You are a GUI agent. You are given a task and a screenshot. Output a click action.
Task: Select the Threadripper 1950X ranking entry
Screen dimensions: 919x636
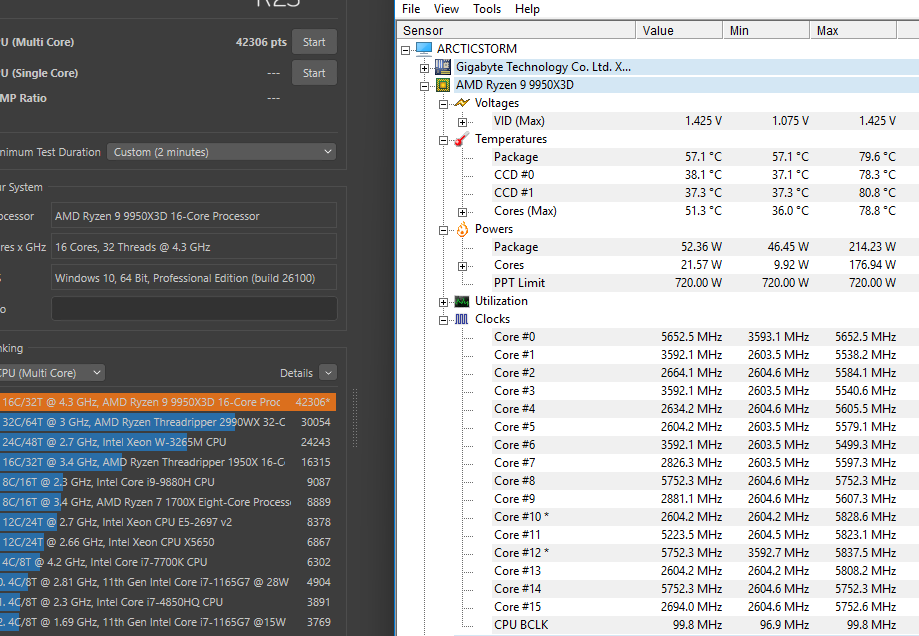(x=168, y=462)
